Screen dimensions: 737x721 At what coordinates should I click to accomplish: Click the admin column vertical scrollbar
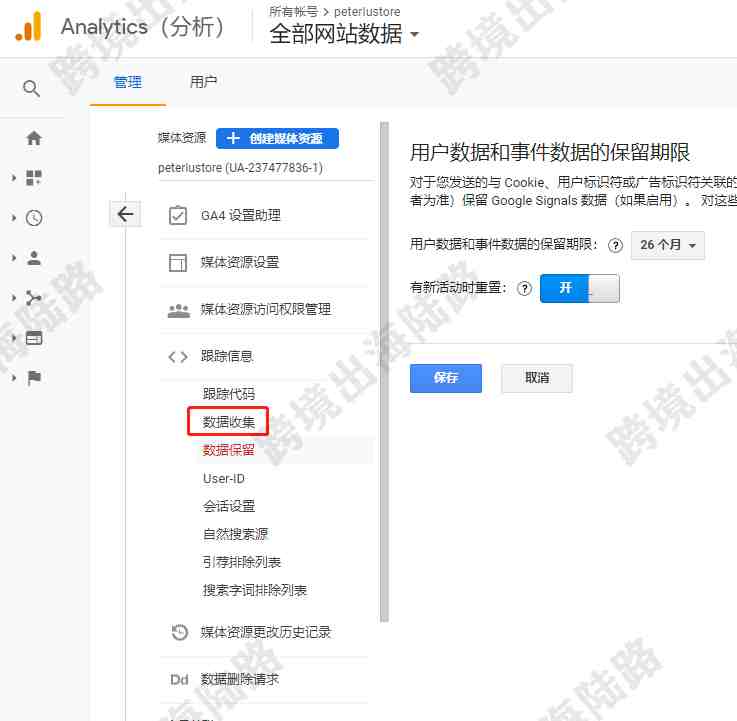pyautogui.click(x=384, y=371)
